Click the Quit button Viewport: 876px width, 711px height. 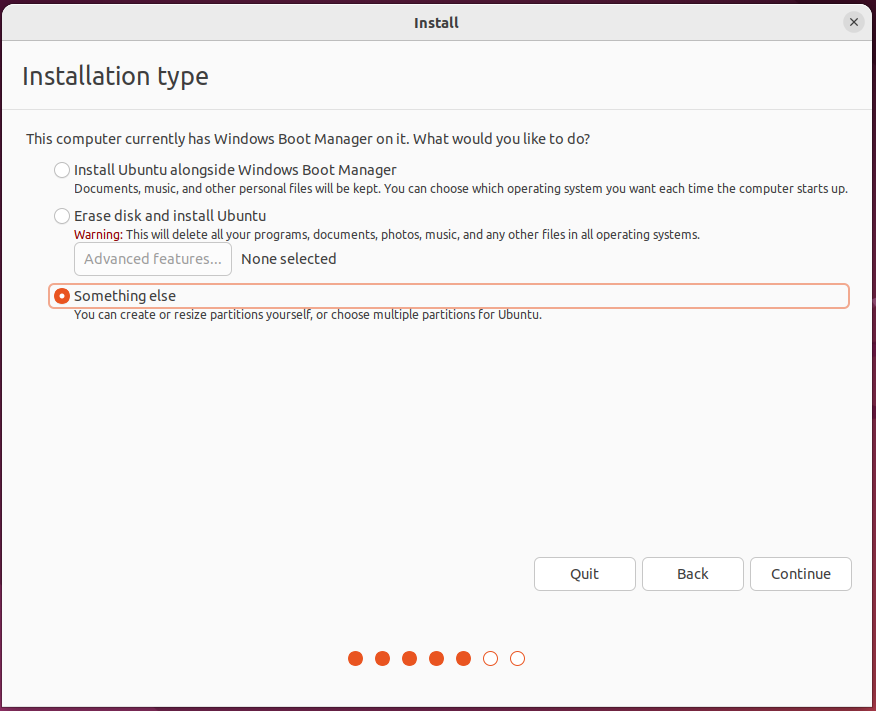coord(584,574)
